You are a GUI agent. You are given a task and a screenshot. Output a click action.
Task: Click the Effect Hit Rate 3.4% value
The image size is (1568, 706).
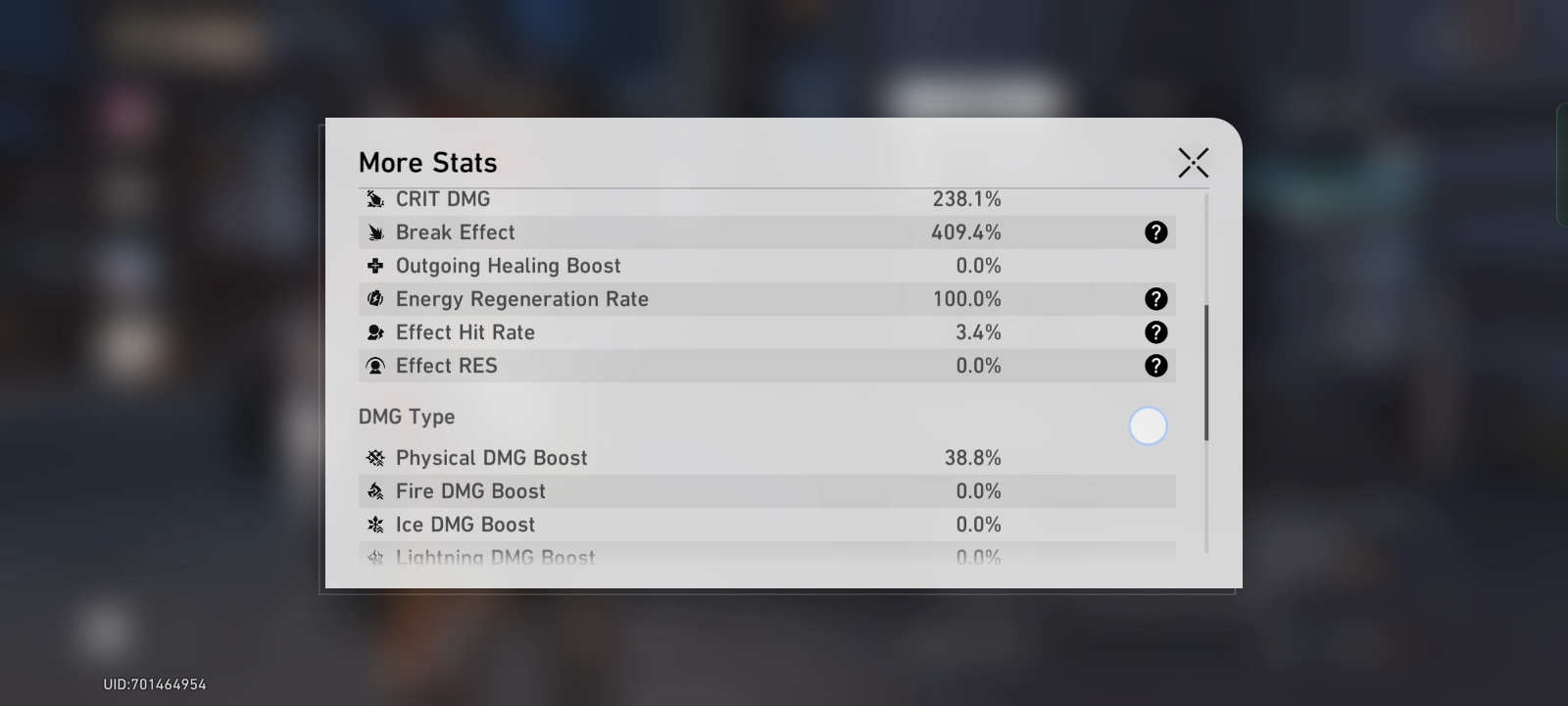click(x=978, y=332)
